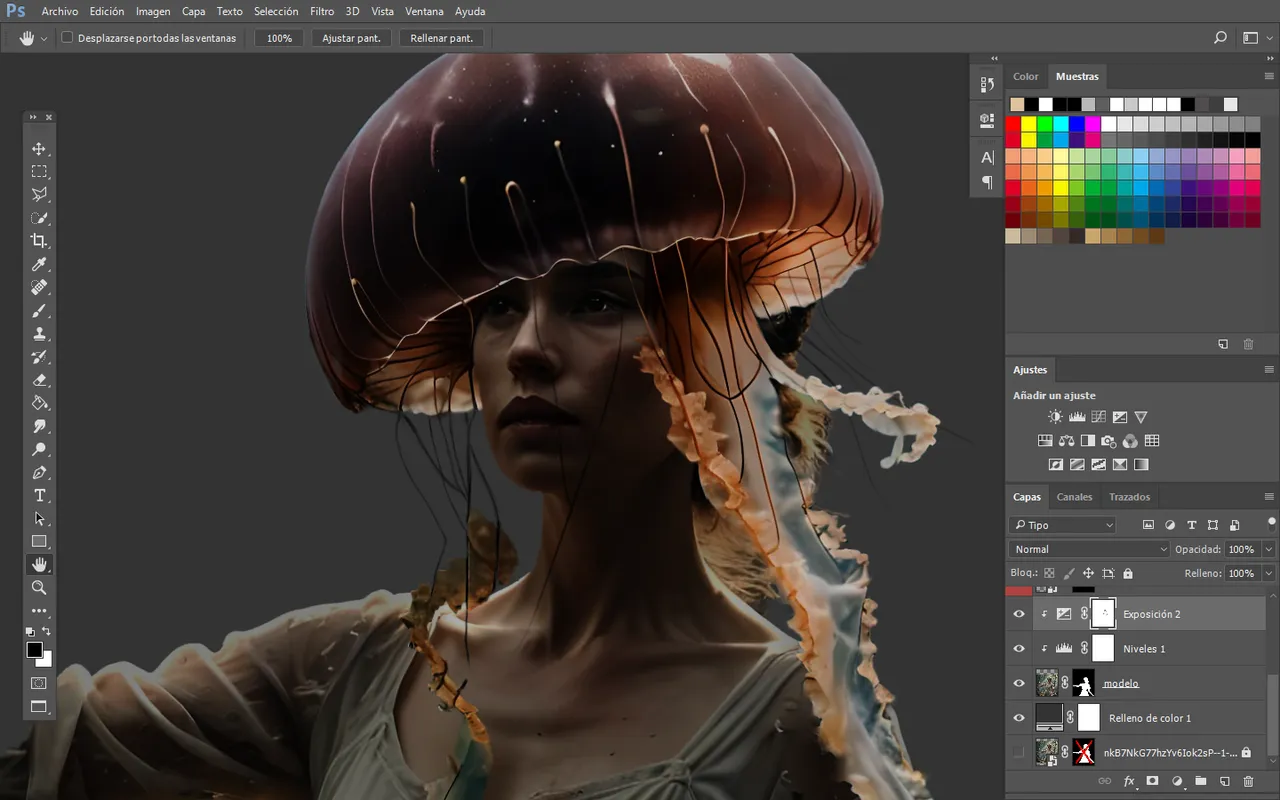Select the Zoom tool in toolbox
Image resolution: width=1280 pixels, height=800 pixels.
(x=39, y=587)
